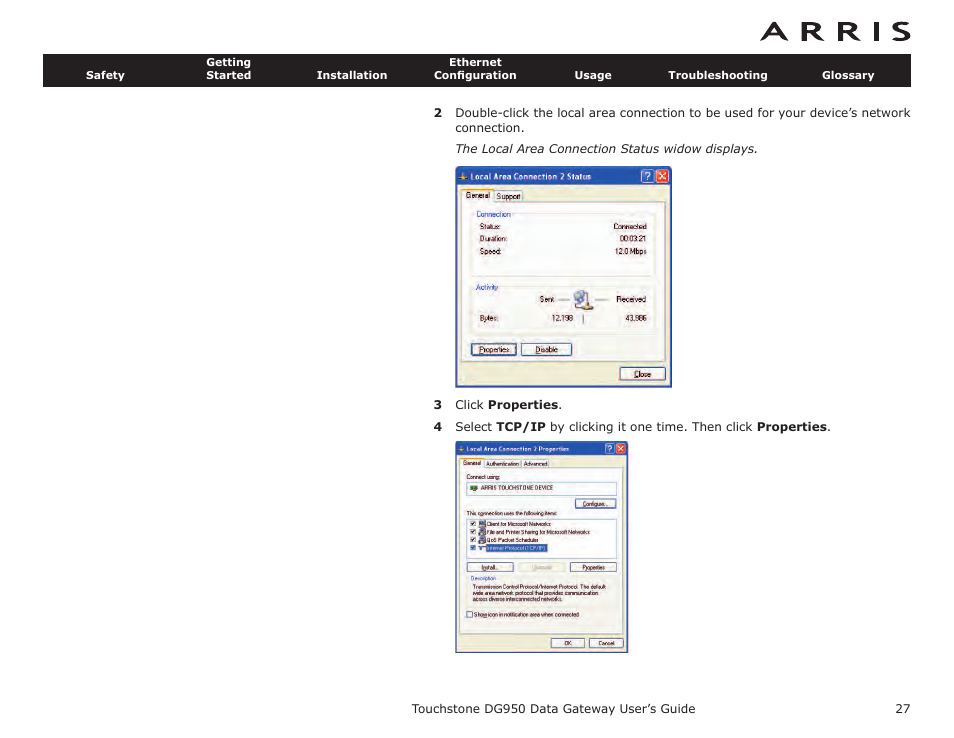Select Internet Protocol (TCP/IP) list entry
This screenshot has height=738, width=954.
pyautogui.click(x=517, y=548)
